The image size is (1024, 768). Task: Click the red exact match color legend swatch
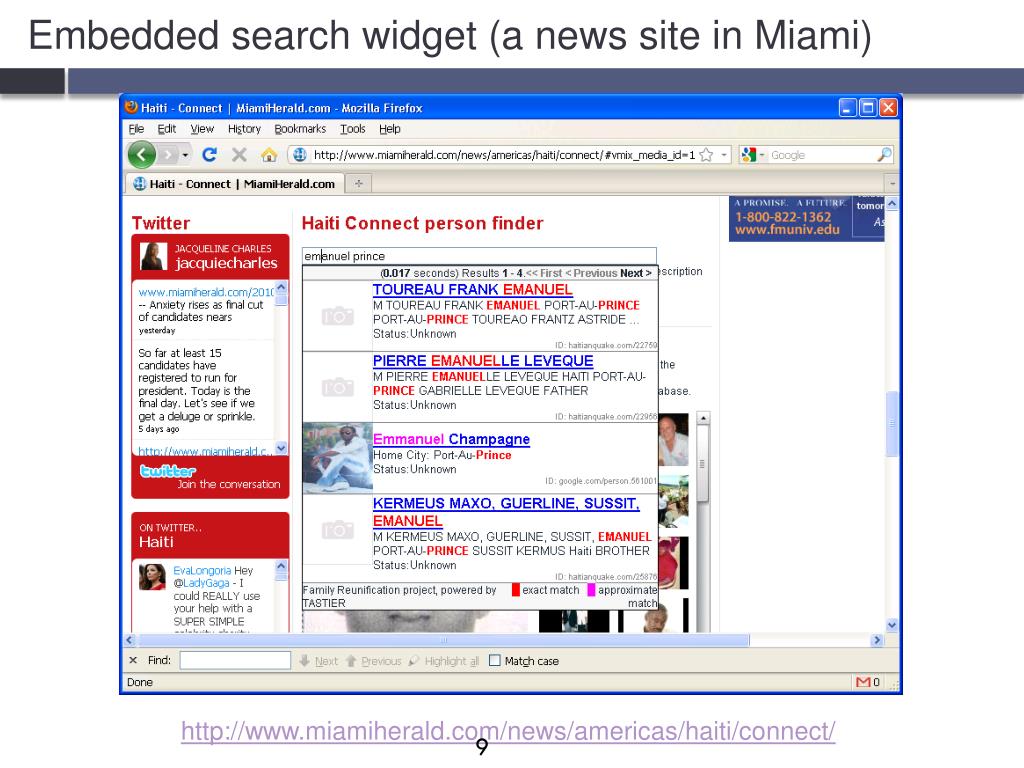(x=515, y=590)
